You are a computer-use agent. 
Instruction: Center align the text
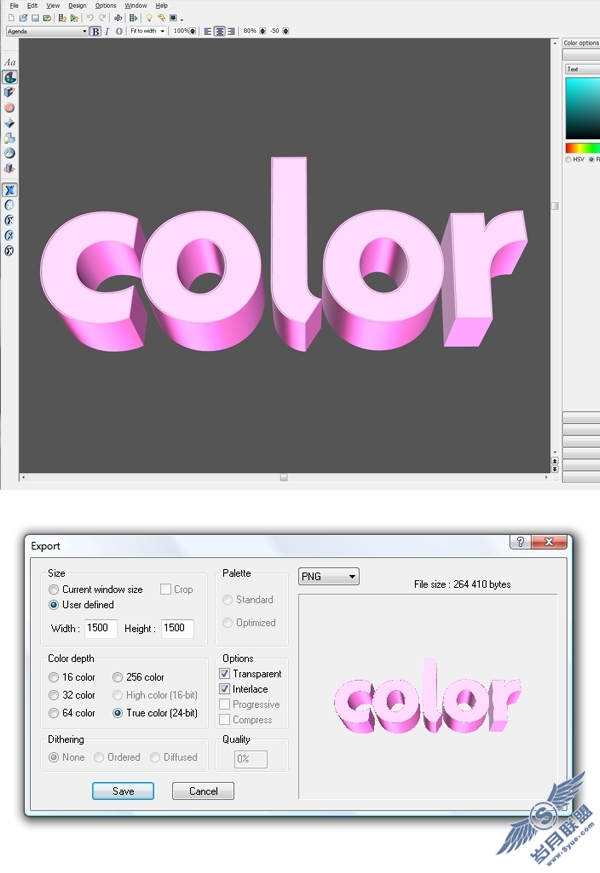point(219,31)
